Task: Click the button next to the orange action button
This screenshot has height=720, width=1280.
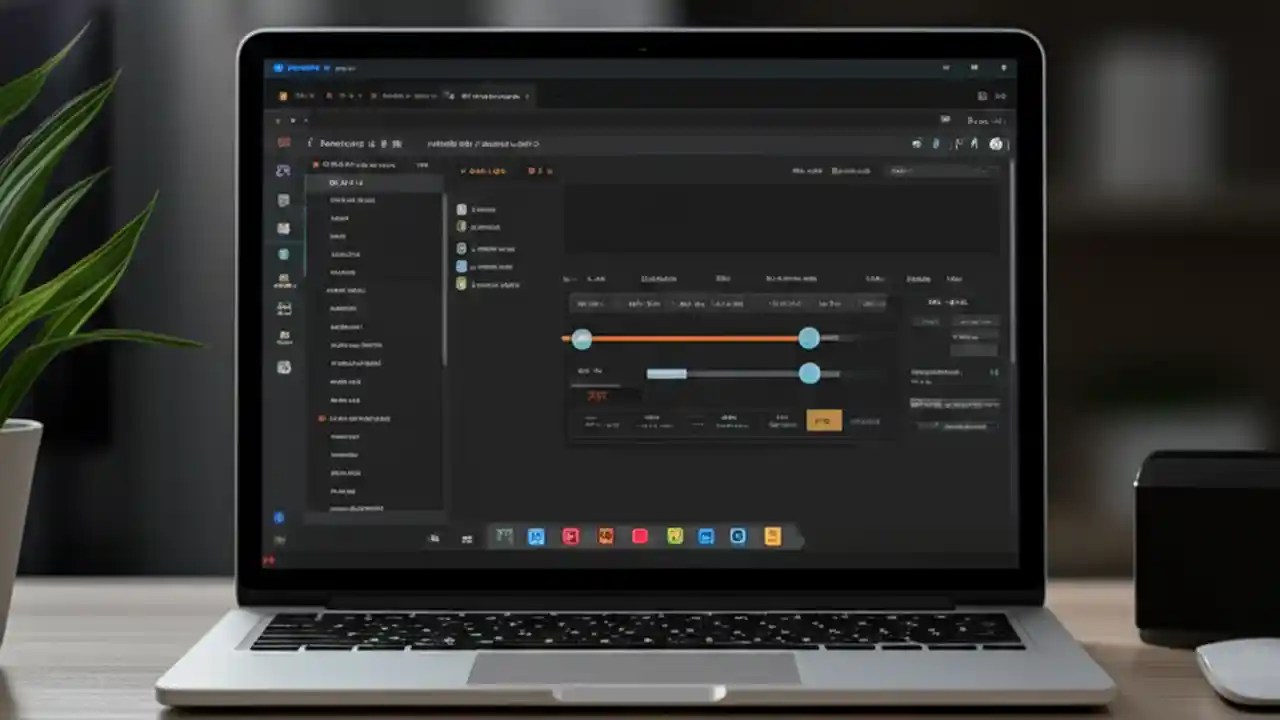Action: click(x=865, y=421)
